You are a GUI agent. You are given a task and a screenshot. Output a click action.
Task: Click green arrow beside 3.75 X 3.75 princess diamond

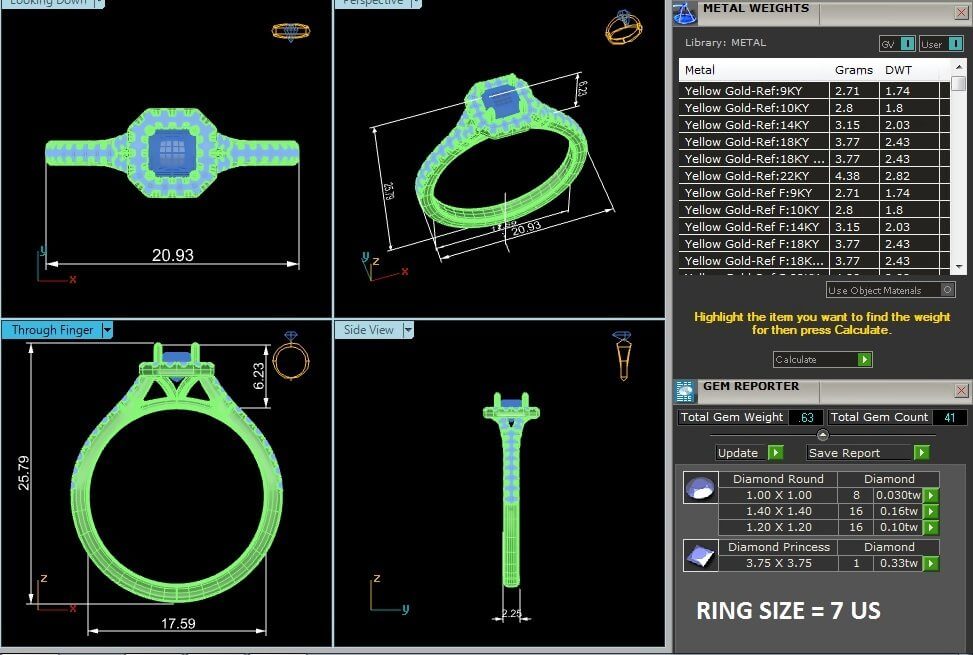(x=930, y=564)
